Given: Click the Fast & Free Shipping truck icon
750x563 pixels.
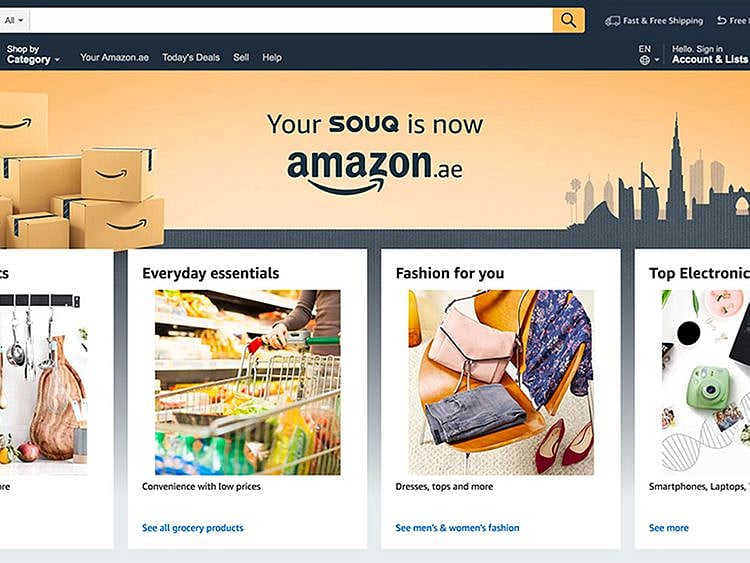Looking at the screenshot, I should tap(612, 21).
